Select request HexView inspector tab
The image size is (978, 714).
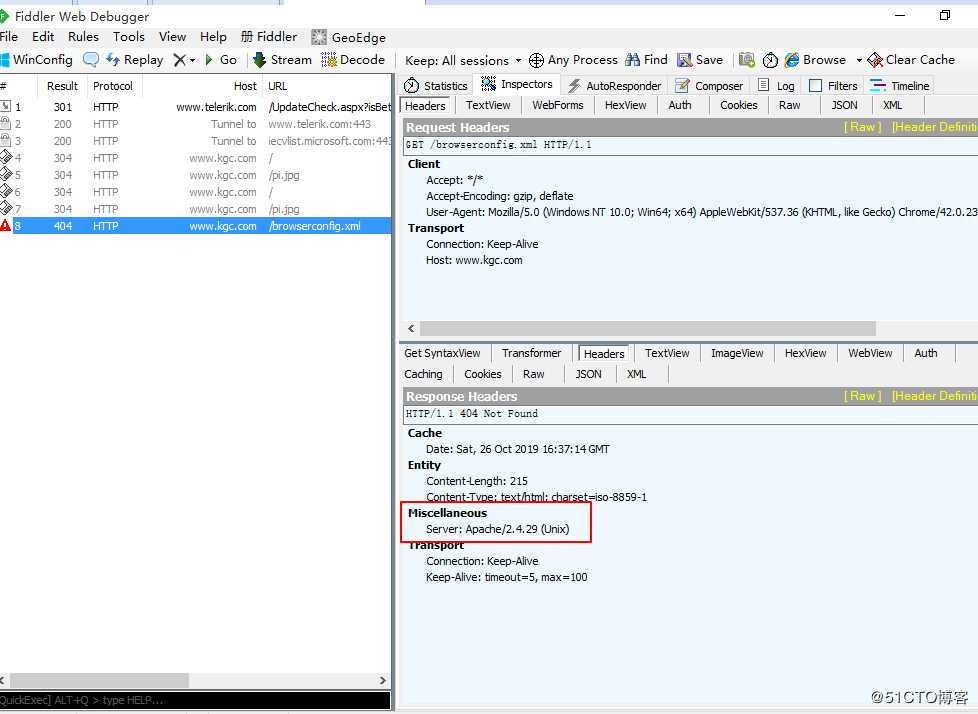coord(626,105)
